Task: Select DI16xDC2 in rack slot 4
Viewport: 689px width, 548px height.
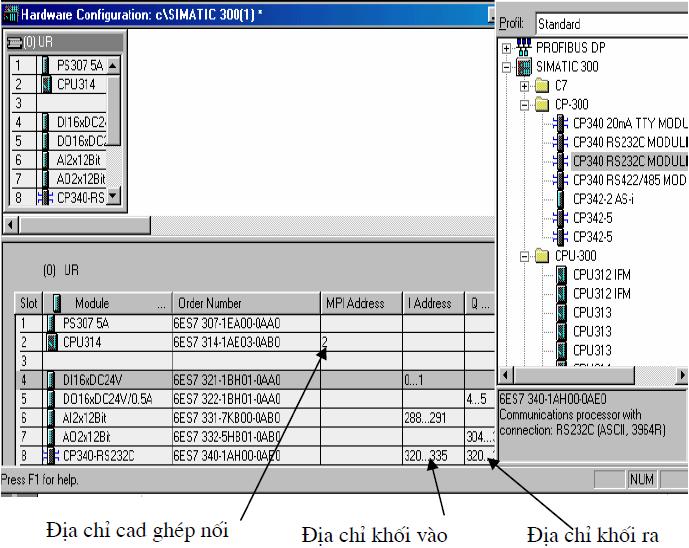Action: (81, 122)
